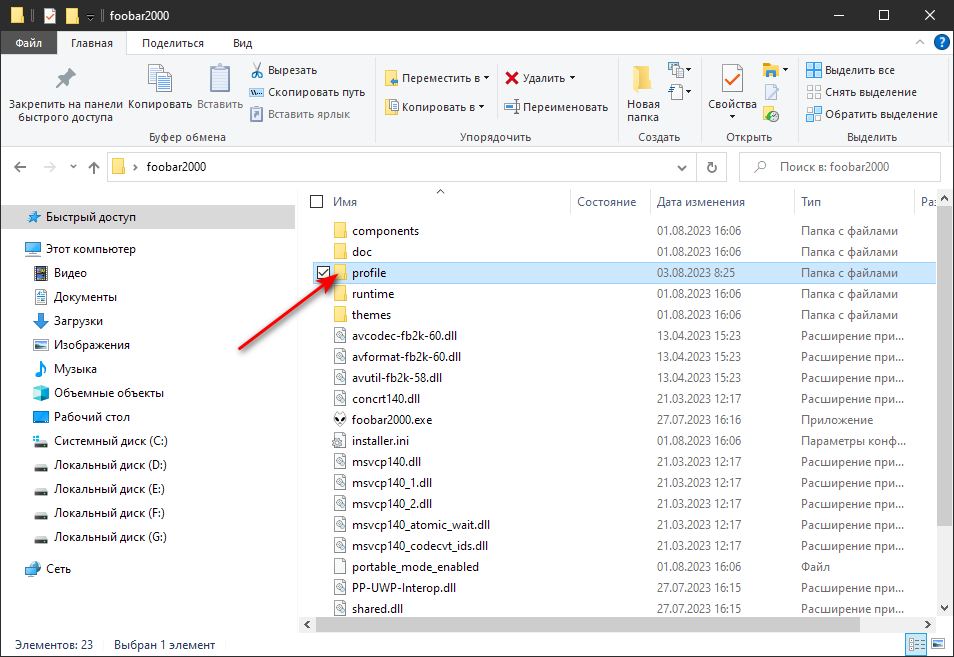Uncheck the profile folder checkbox
954x657 pixels.
click(322, 273)
